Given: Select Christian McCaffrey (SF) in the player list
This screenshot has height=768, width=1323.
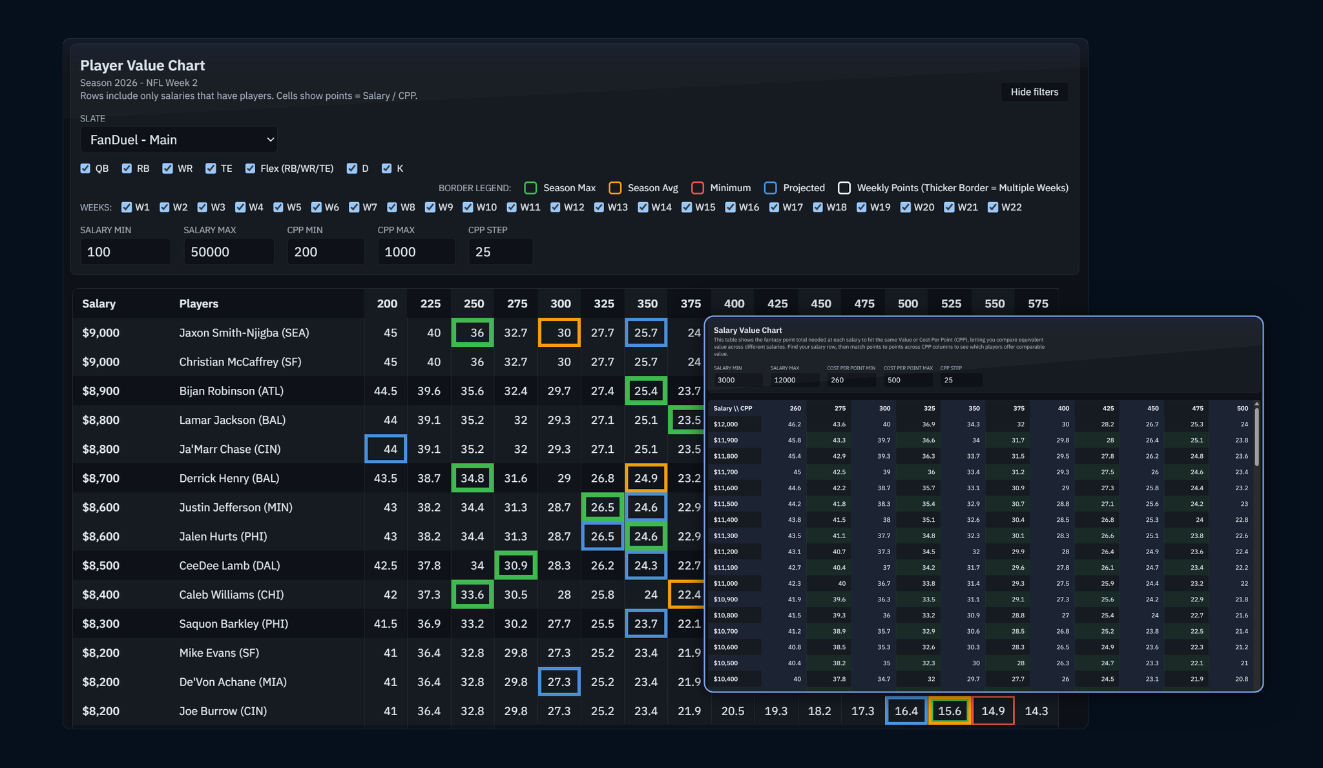Looking at the screenshot, I should [238, 362].
